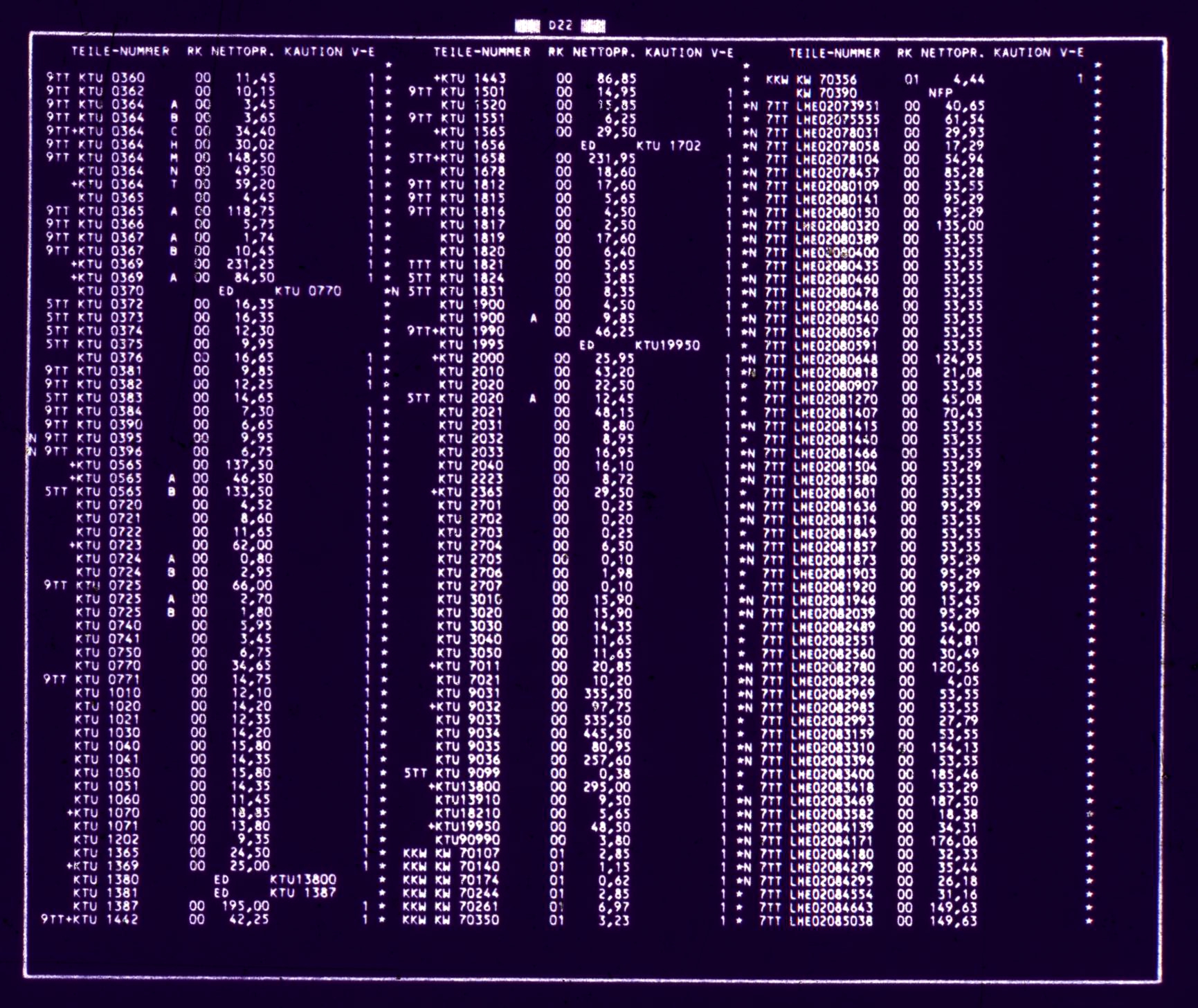This screenshot has height=1008, width=1198.
Task: Select part number KTU 1010
Action: coord(108,692)
